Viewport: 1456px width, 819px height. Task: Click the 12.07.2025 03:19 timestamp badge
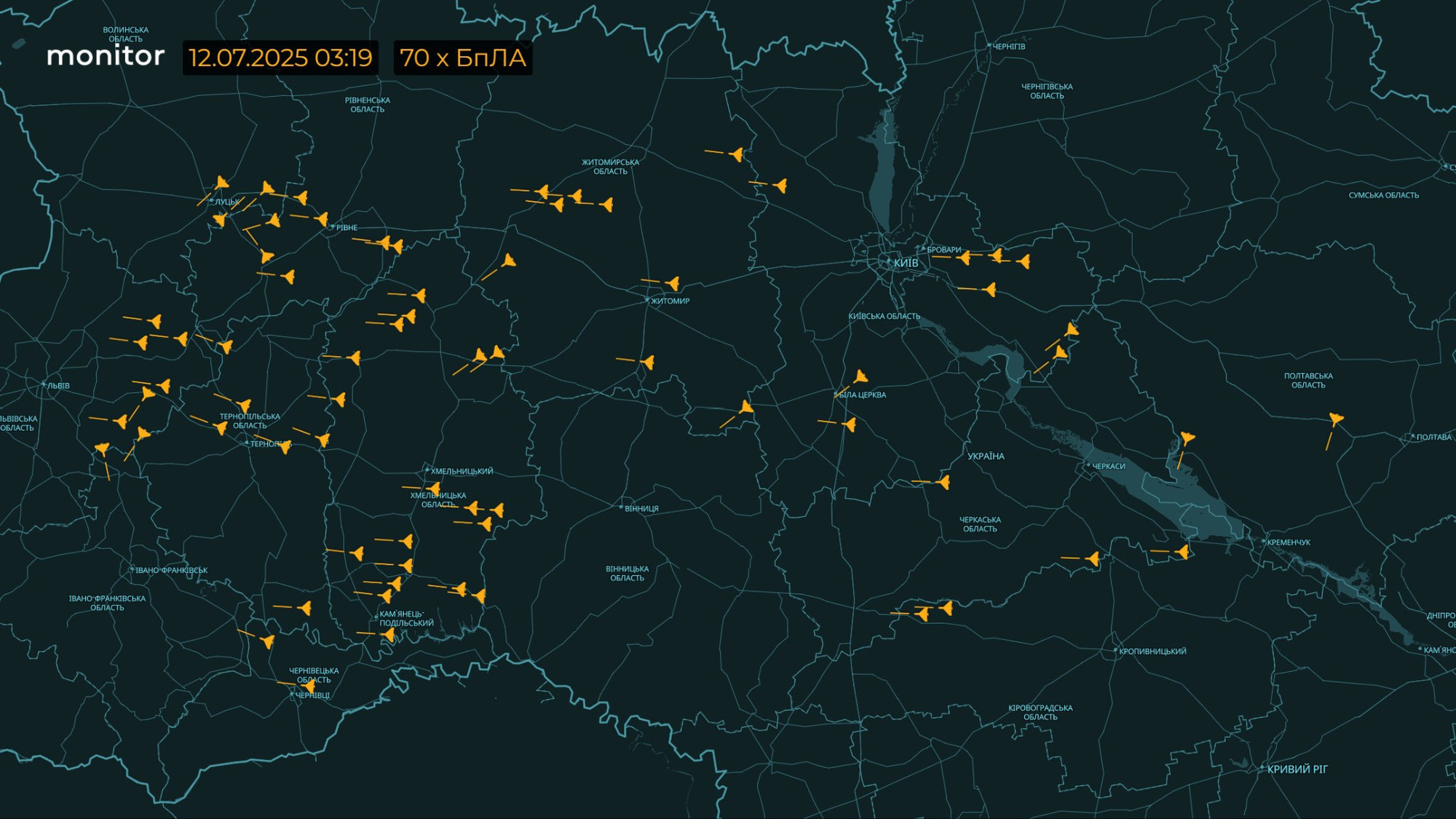pyautogui.click(x=280, y=58)
